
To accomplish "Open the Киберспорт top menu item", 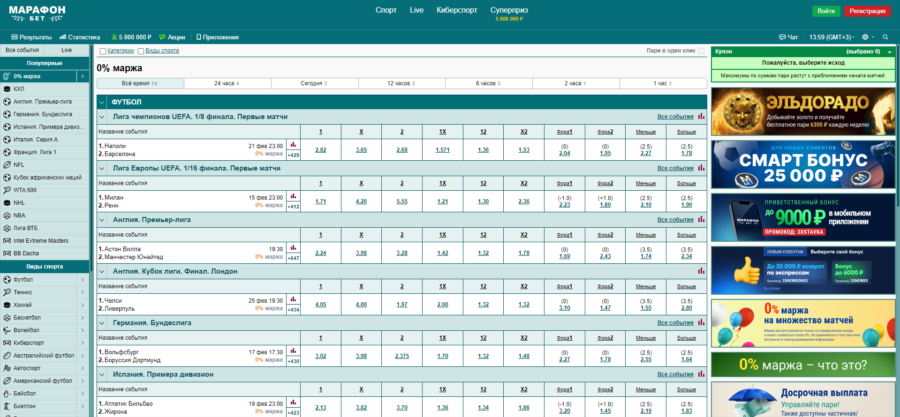I will pos(456,10).
